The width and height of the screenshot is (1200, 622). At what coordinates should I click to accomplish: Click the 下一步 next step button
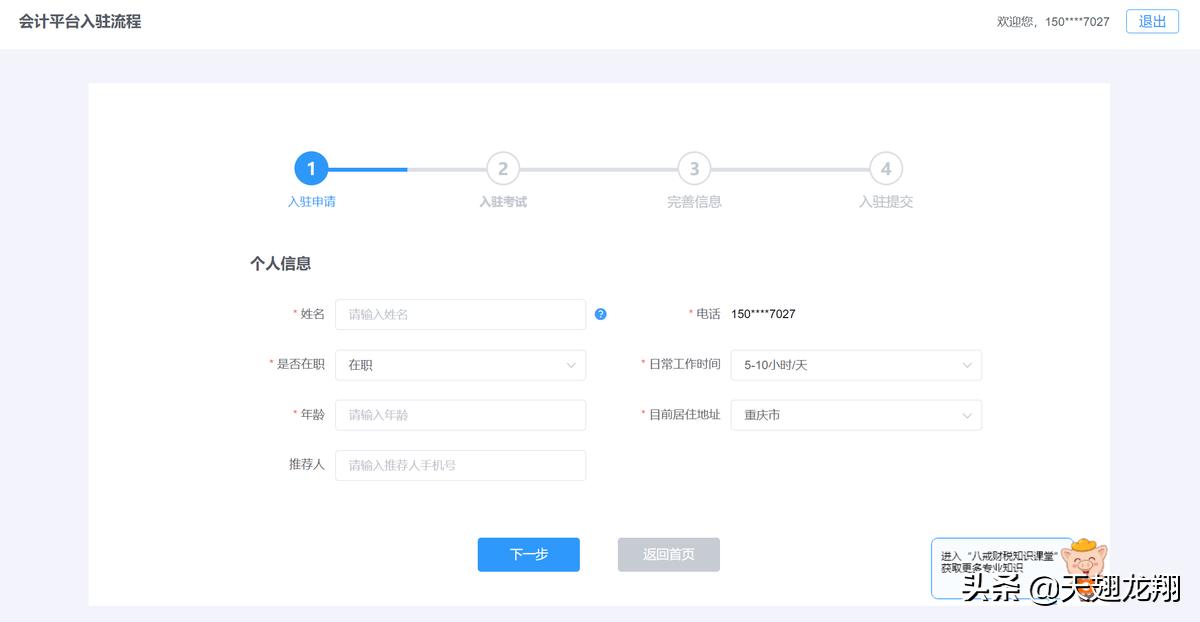(528, 554)
